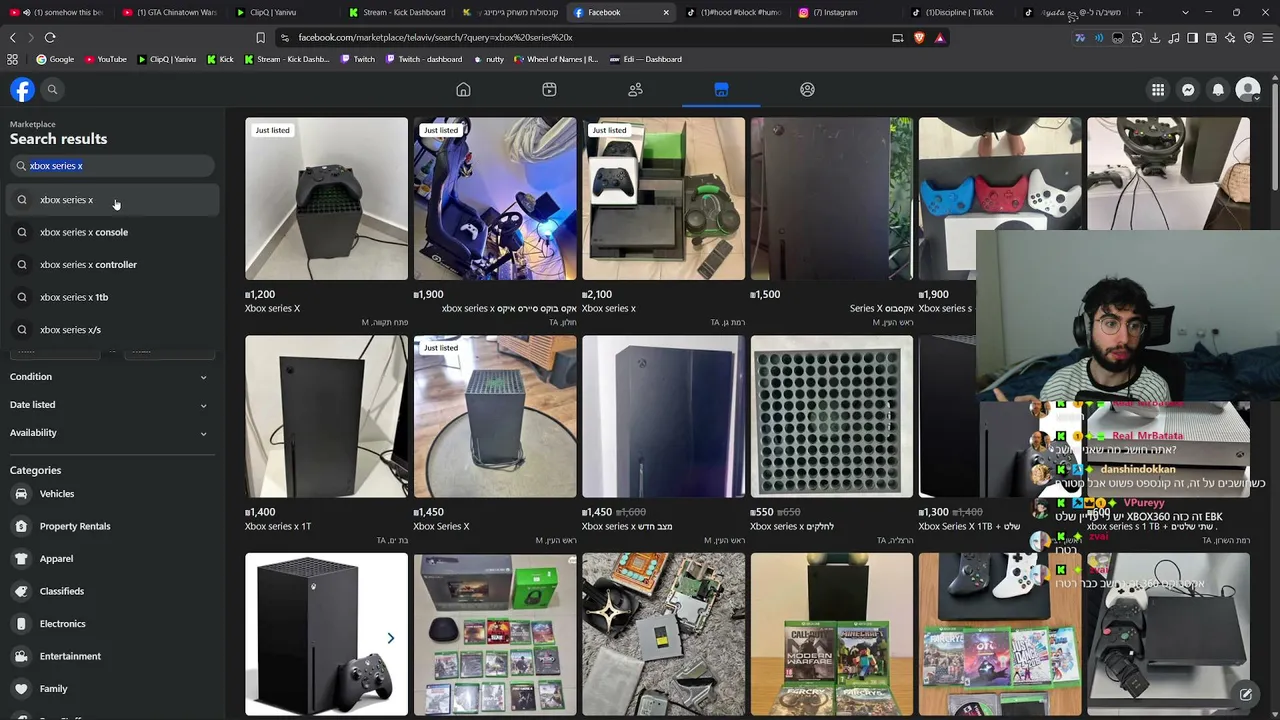Open the Groups icon in top navigation
1280x720 pixels.
coord(807,90)
